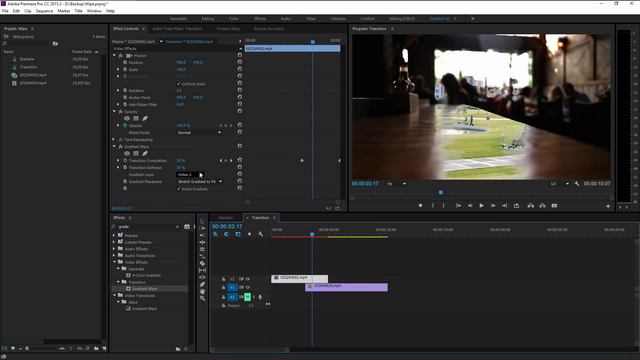Select the Zoom magnifier tool
640x360 pixels.
pos(202,298)
